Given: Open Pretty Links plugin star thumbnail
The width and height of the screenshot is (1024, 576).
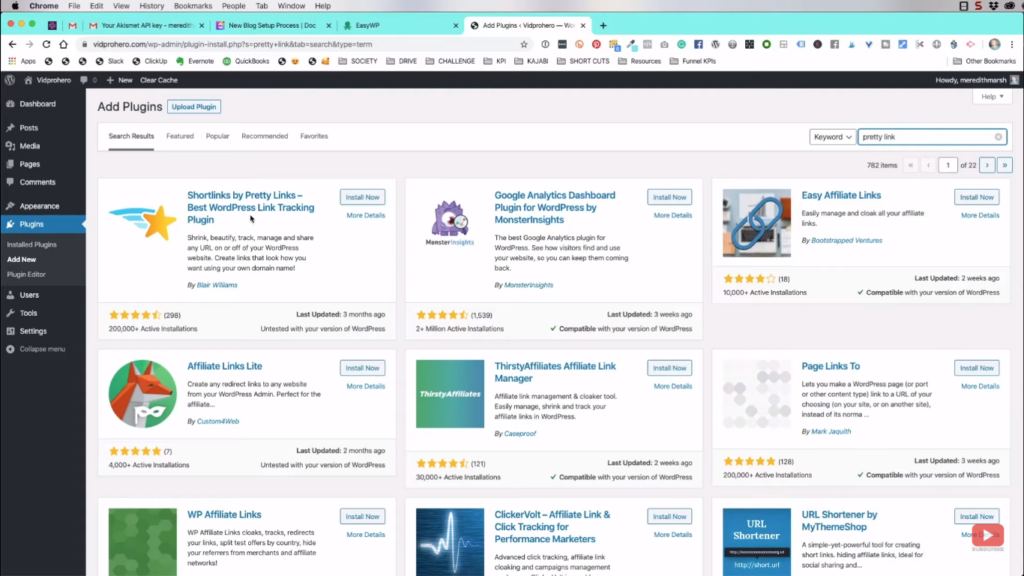Looking at the screenshot, I should (142, 223).
